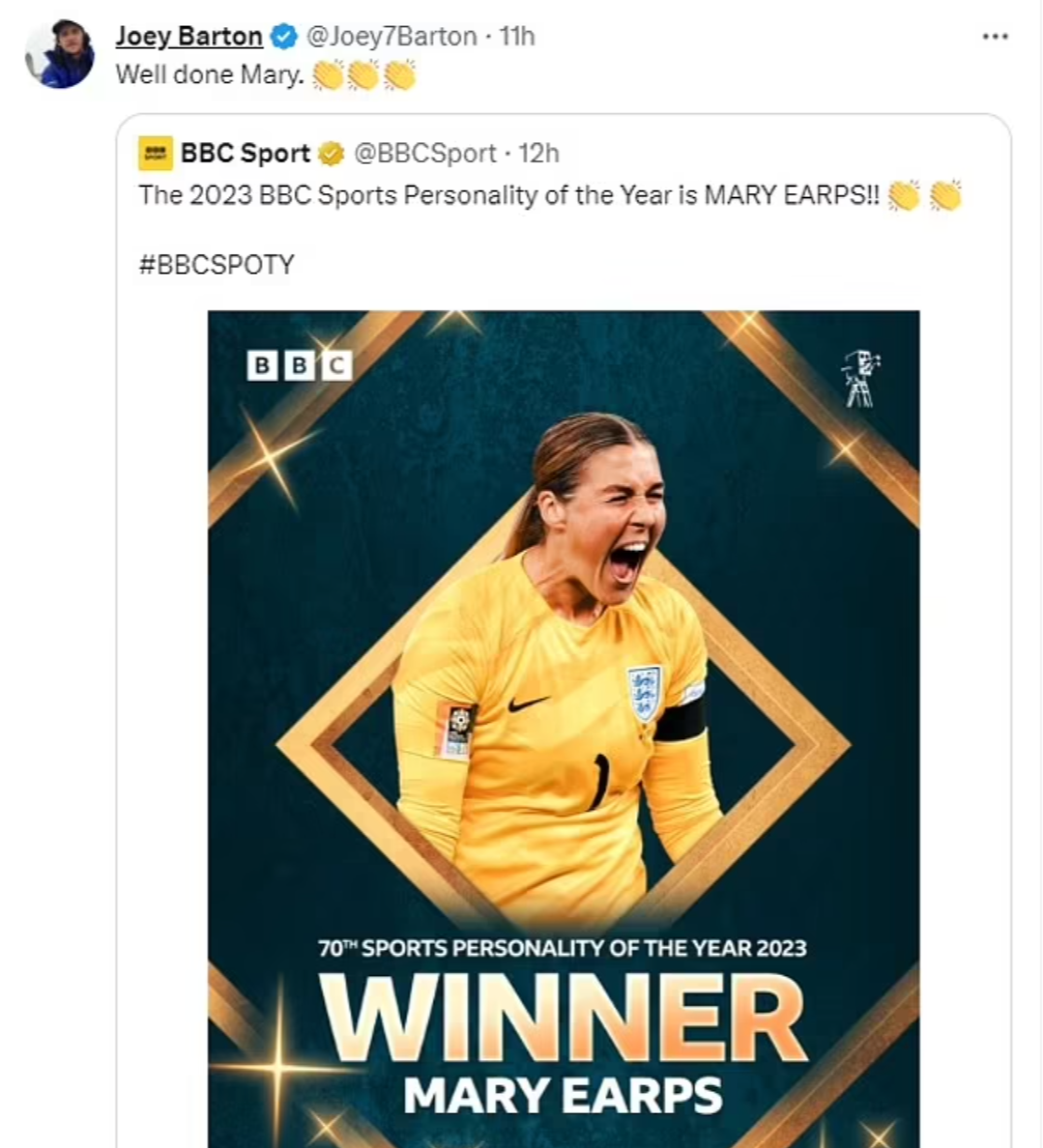
Task: Click the Joey Barton display name
Action: (189, 36)
